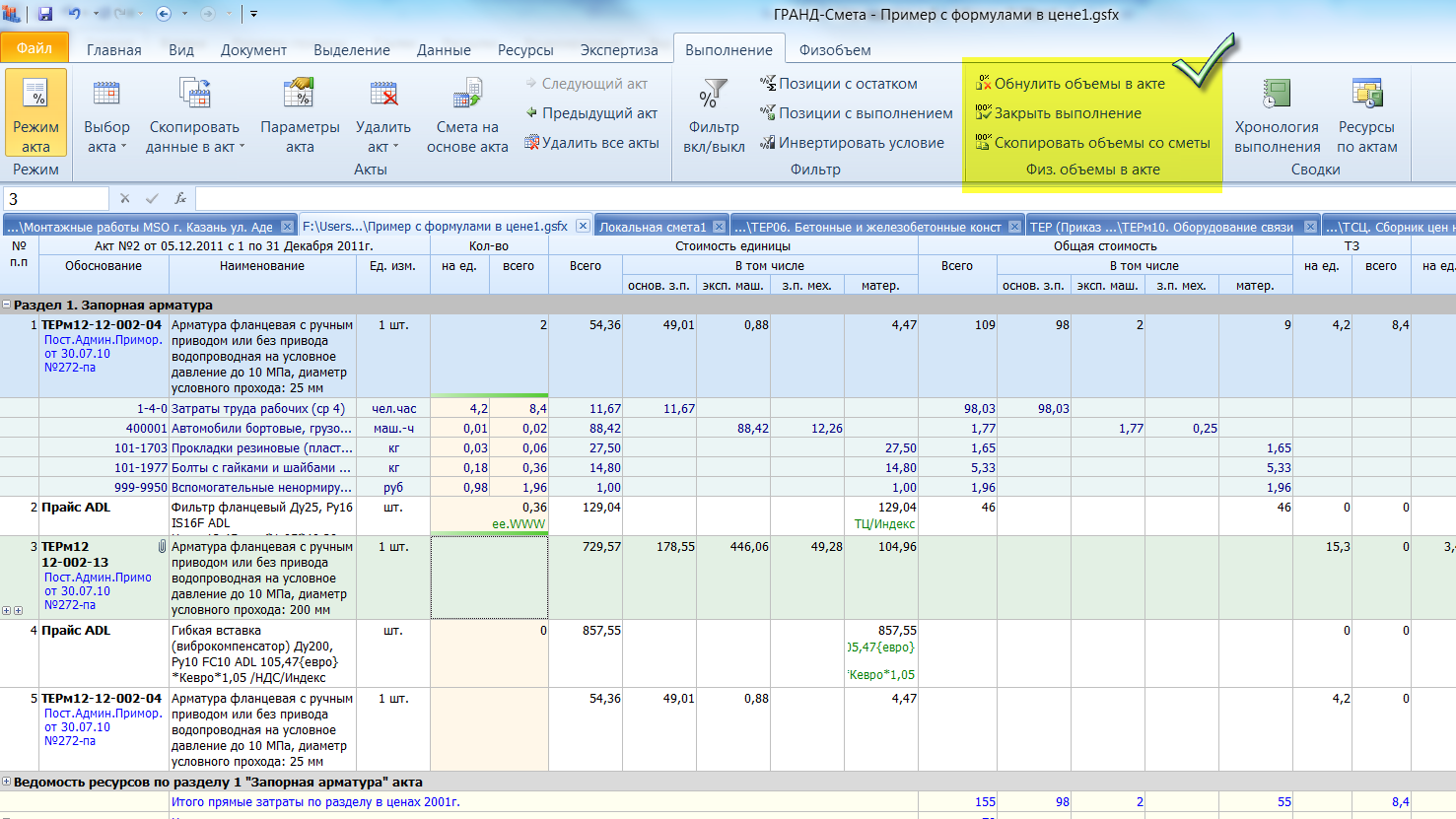
Task: Switch to Физобъем ribbon tab
Action: click(835, 49)
